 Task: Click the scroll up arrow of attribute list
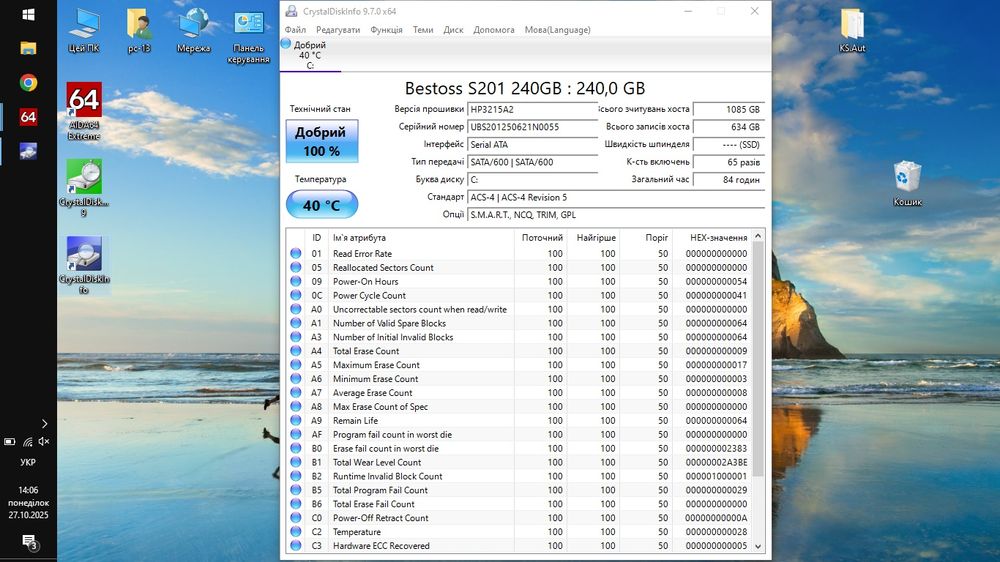(758, 236)
